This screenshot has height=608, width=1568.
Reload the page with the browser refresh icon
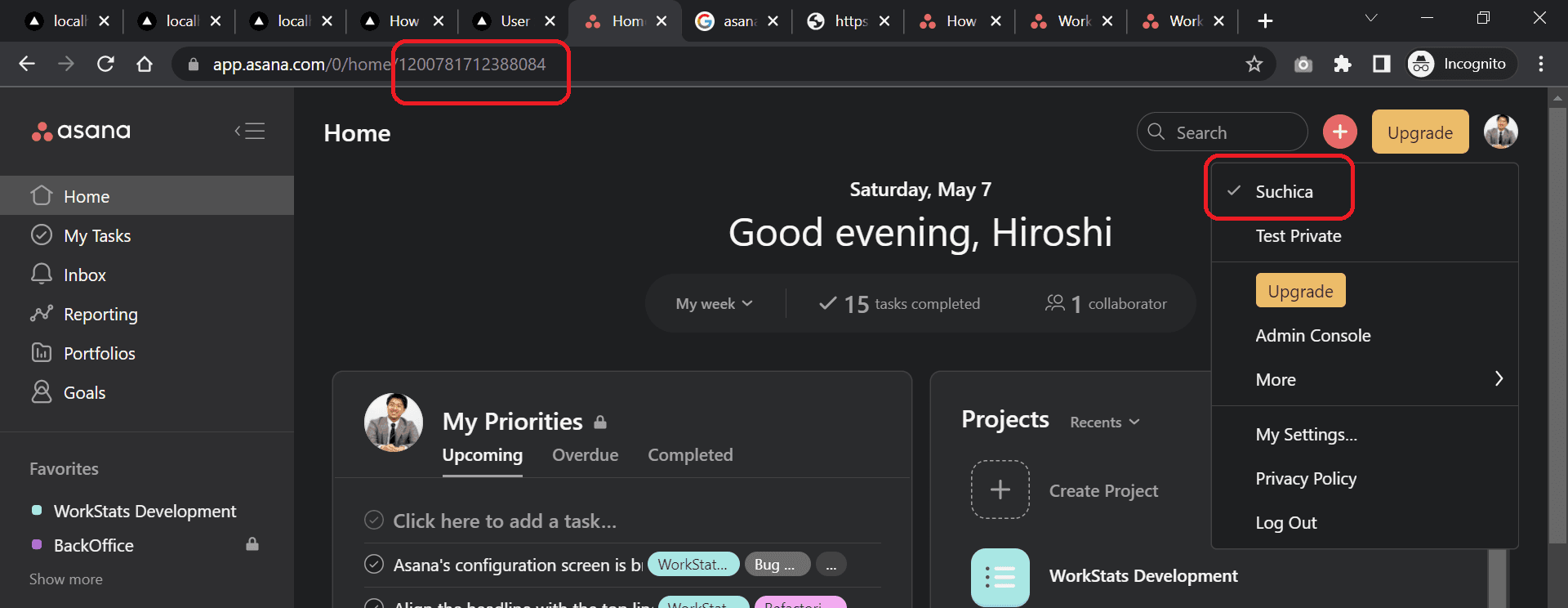pos(105,64)
